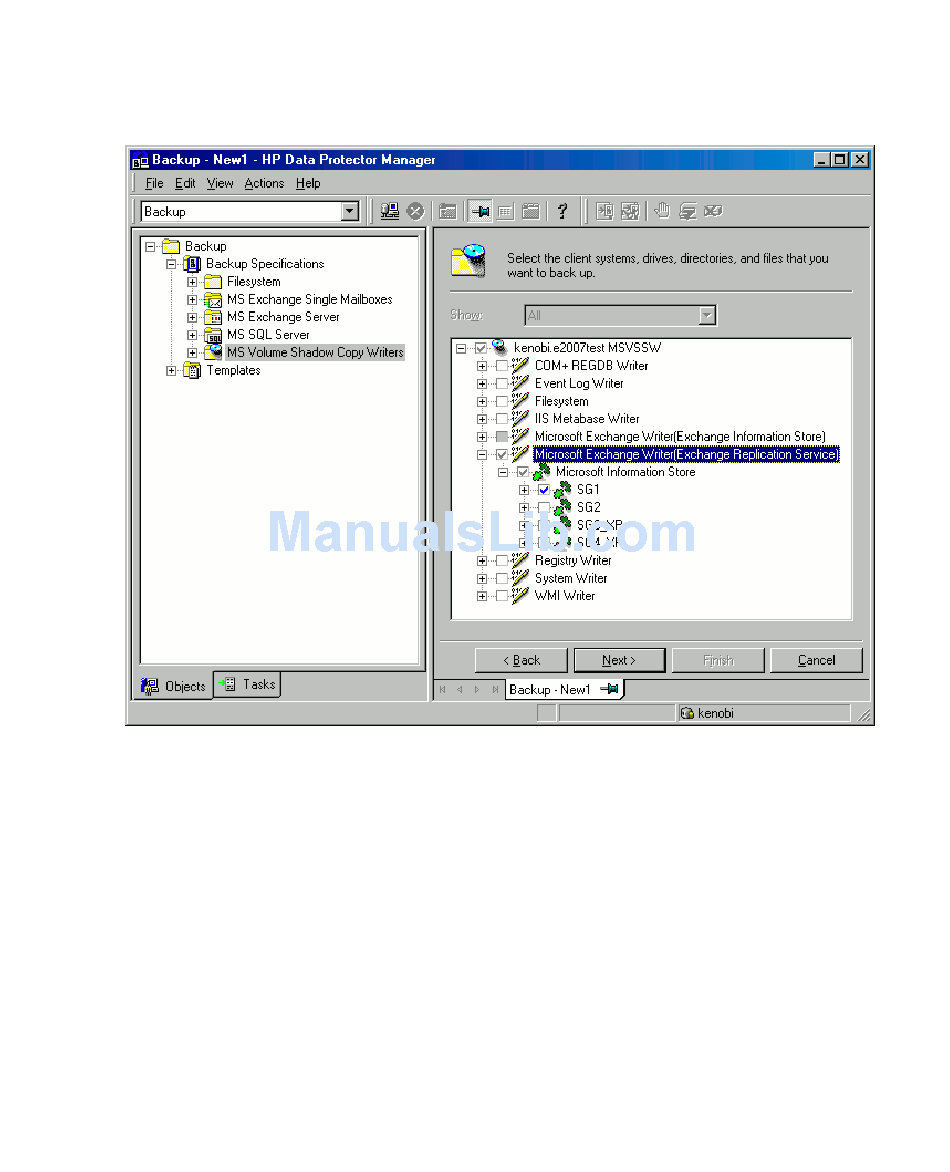950x1172 pixels.
Task: Toggle the pushpin toolbar icon
Action: tap(480, 212)
